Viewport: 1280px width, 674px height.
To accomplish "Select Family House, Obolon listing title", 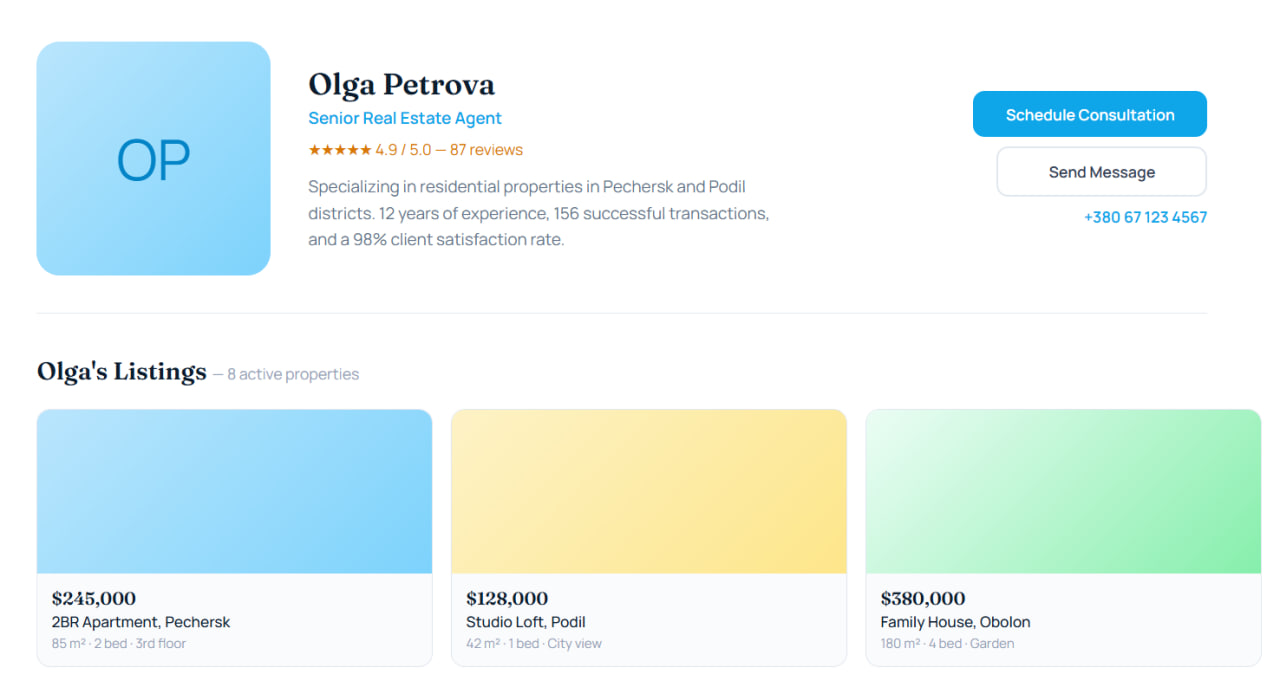I will pos(955,622).
